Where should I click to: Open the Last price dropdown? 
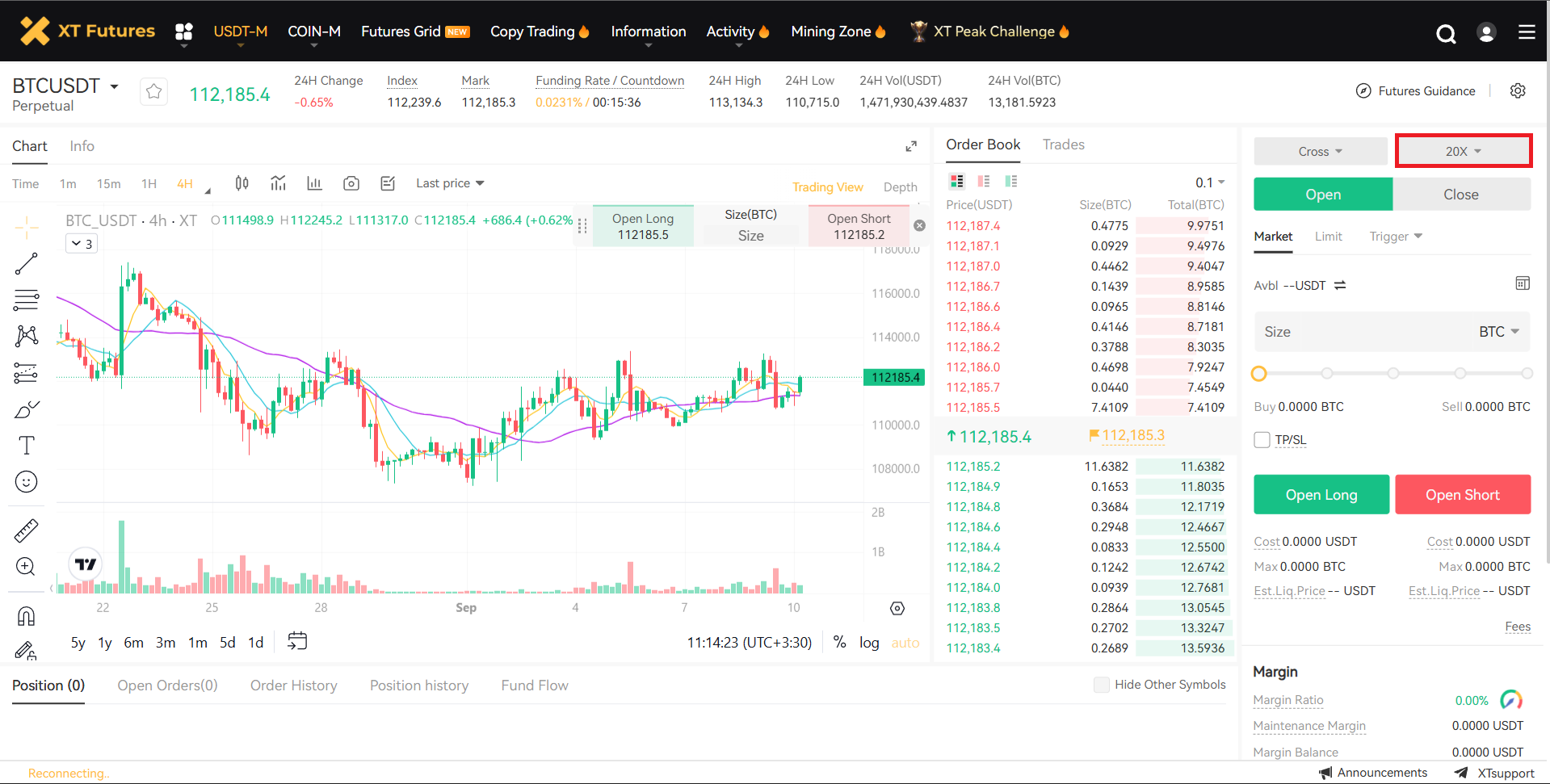click(450, 183)
